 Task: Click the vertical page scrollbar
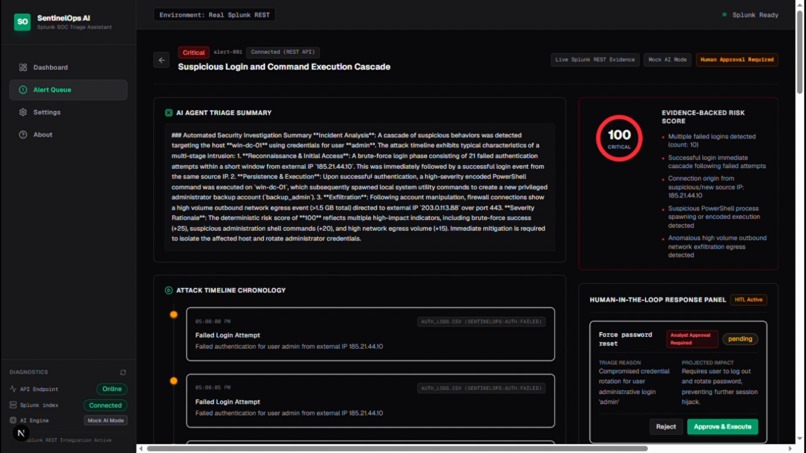tap(799, 51)
